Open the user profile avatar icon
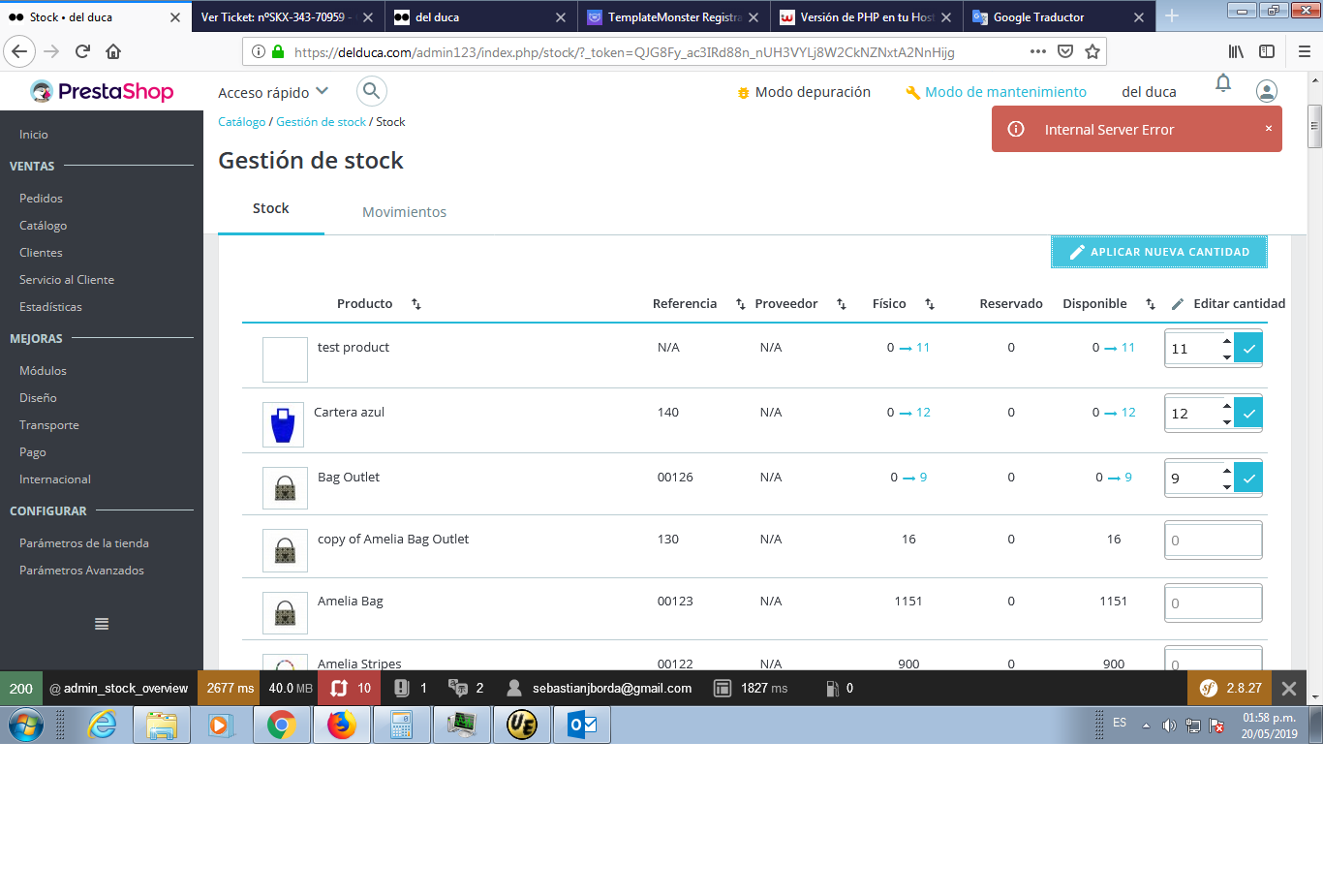 tap(1266, 91)
